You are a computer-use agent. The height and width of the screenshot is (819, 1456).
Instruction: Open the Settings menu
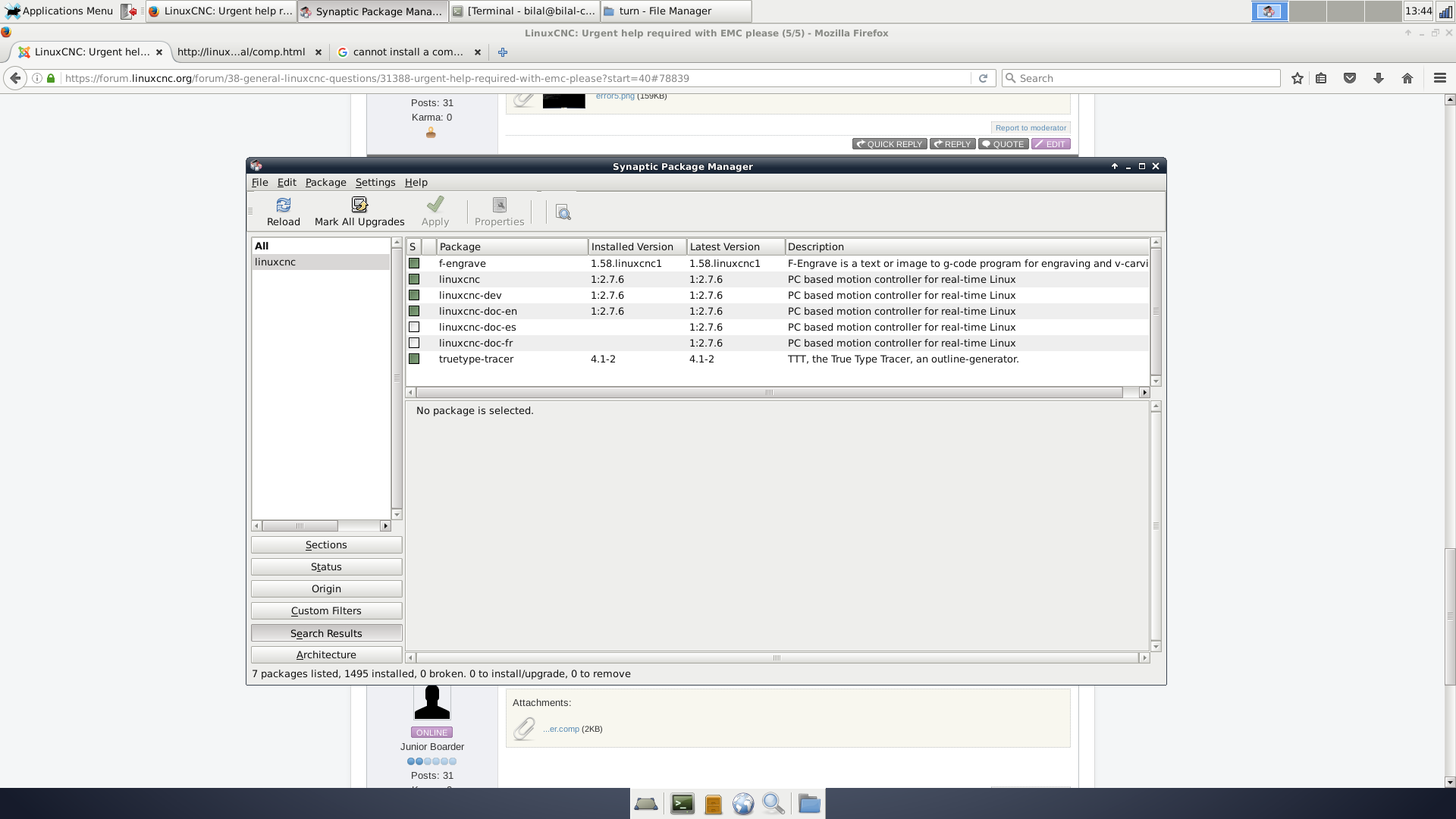pos(375,182)
